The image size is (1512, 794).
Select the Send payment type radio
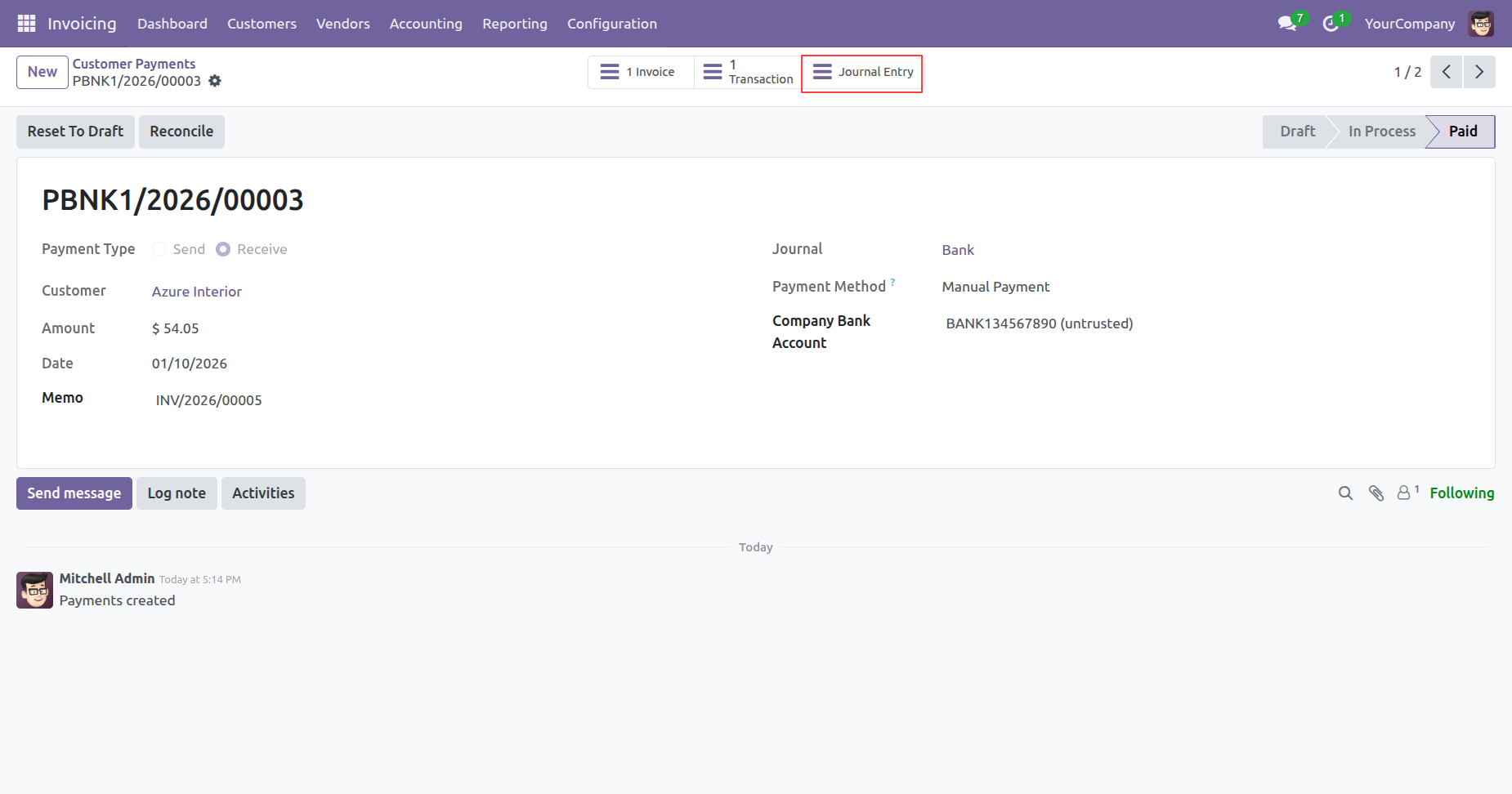pos(159,249)
